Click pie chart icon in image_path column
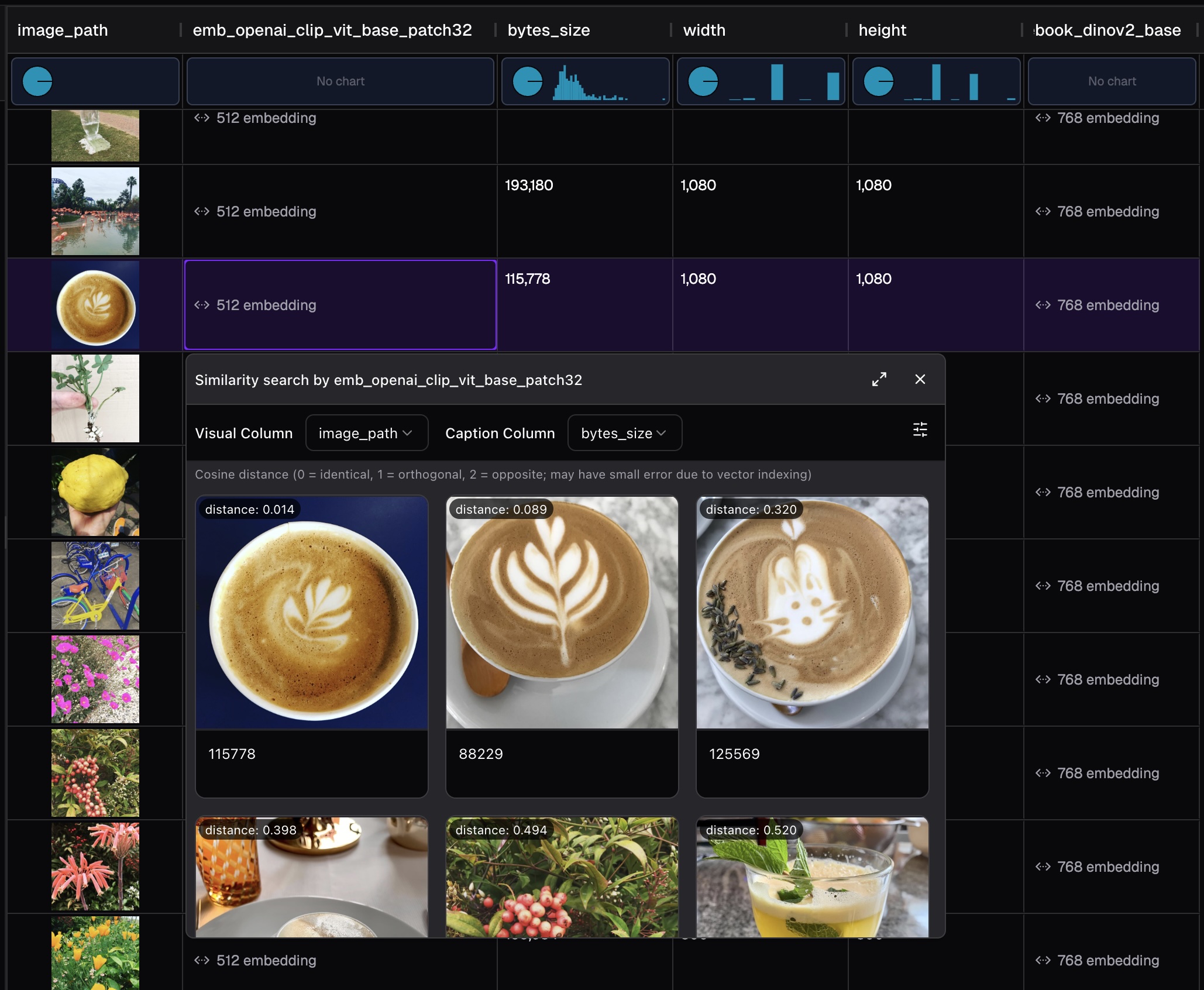Image resolution: width=1204 pixels, height=990 pixels. [x=37, y=81]
